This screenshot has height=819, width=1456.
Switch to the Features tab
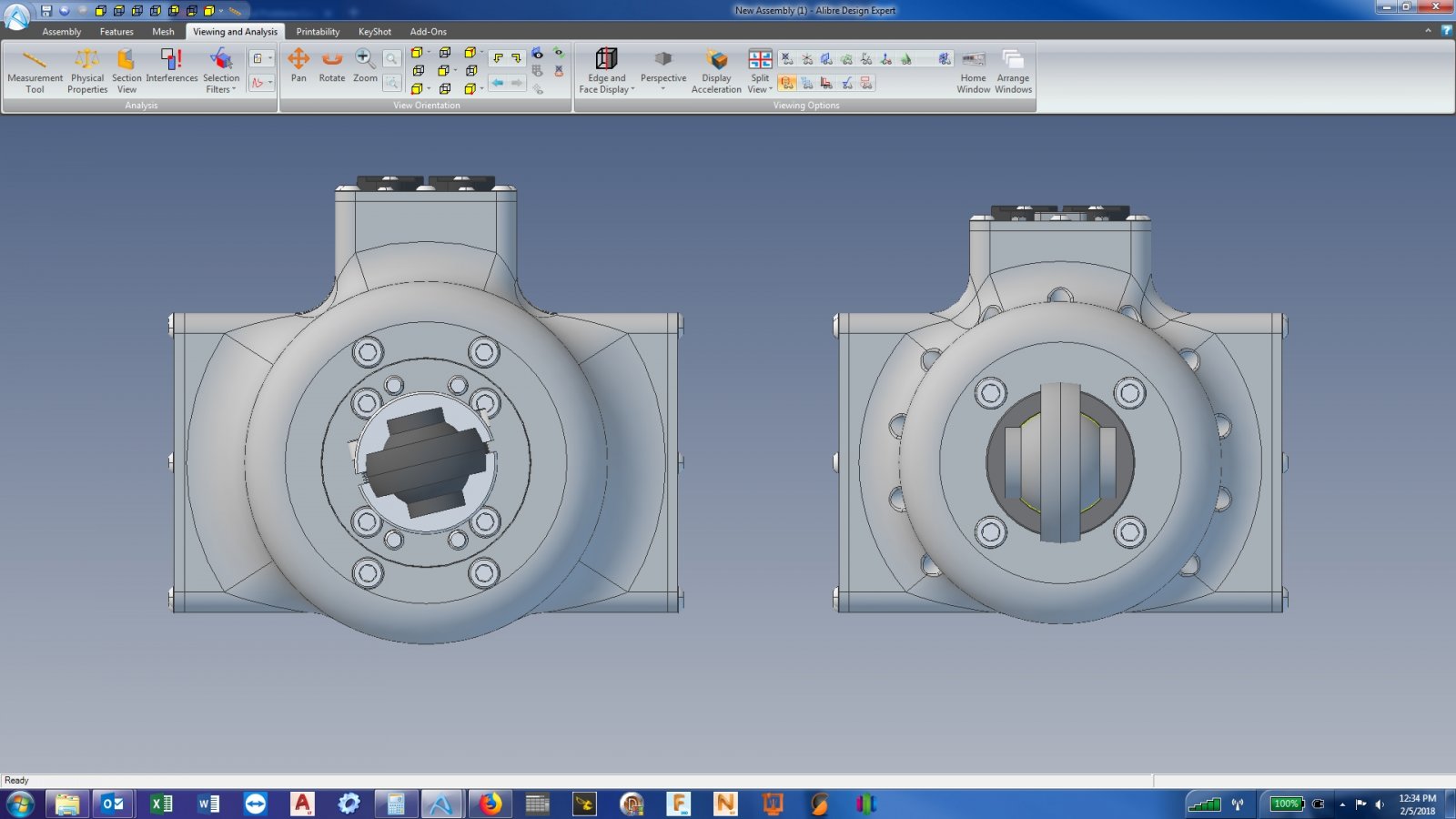(116, 32)
